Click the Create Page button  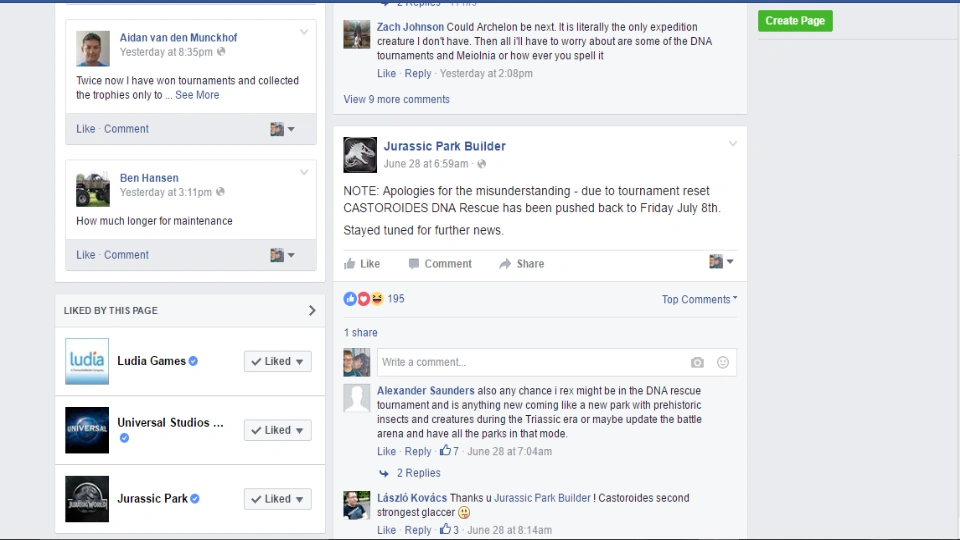tap(795, 21)
